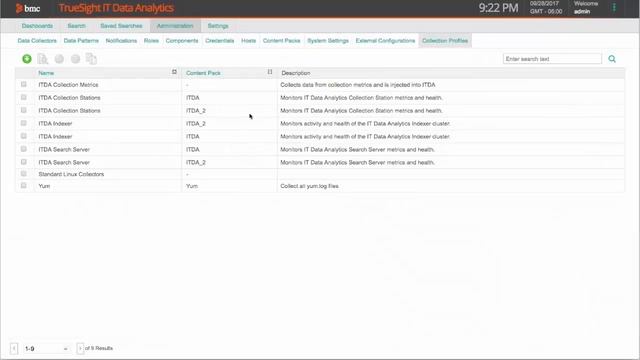Click the BMC logo
Image resolution: width=640 pixels, height=360 pixels.
tap(28, 8)
